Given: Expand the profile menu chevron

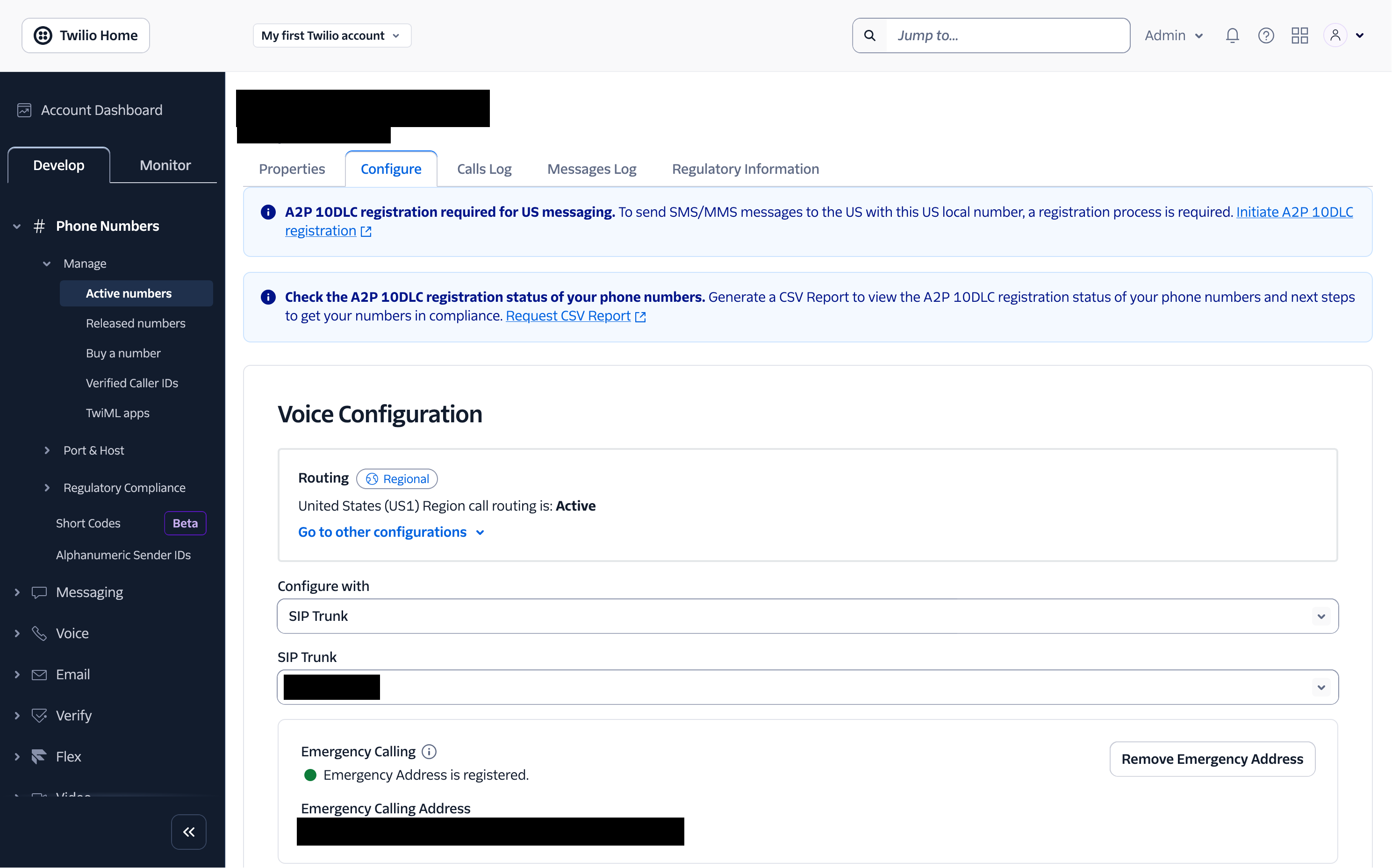Looking at the screenshot, I should (1360, 36).
